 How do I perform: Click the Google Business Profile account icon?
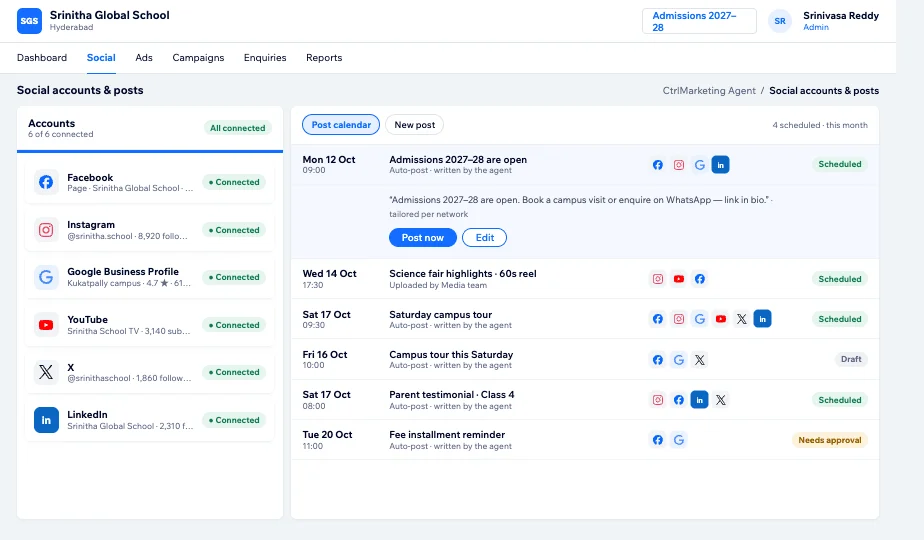tap(46, 277)
